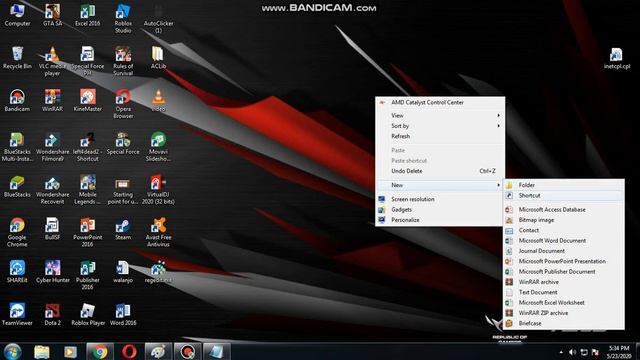Select Shortcut in New submenu

[x=564, y=196]
